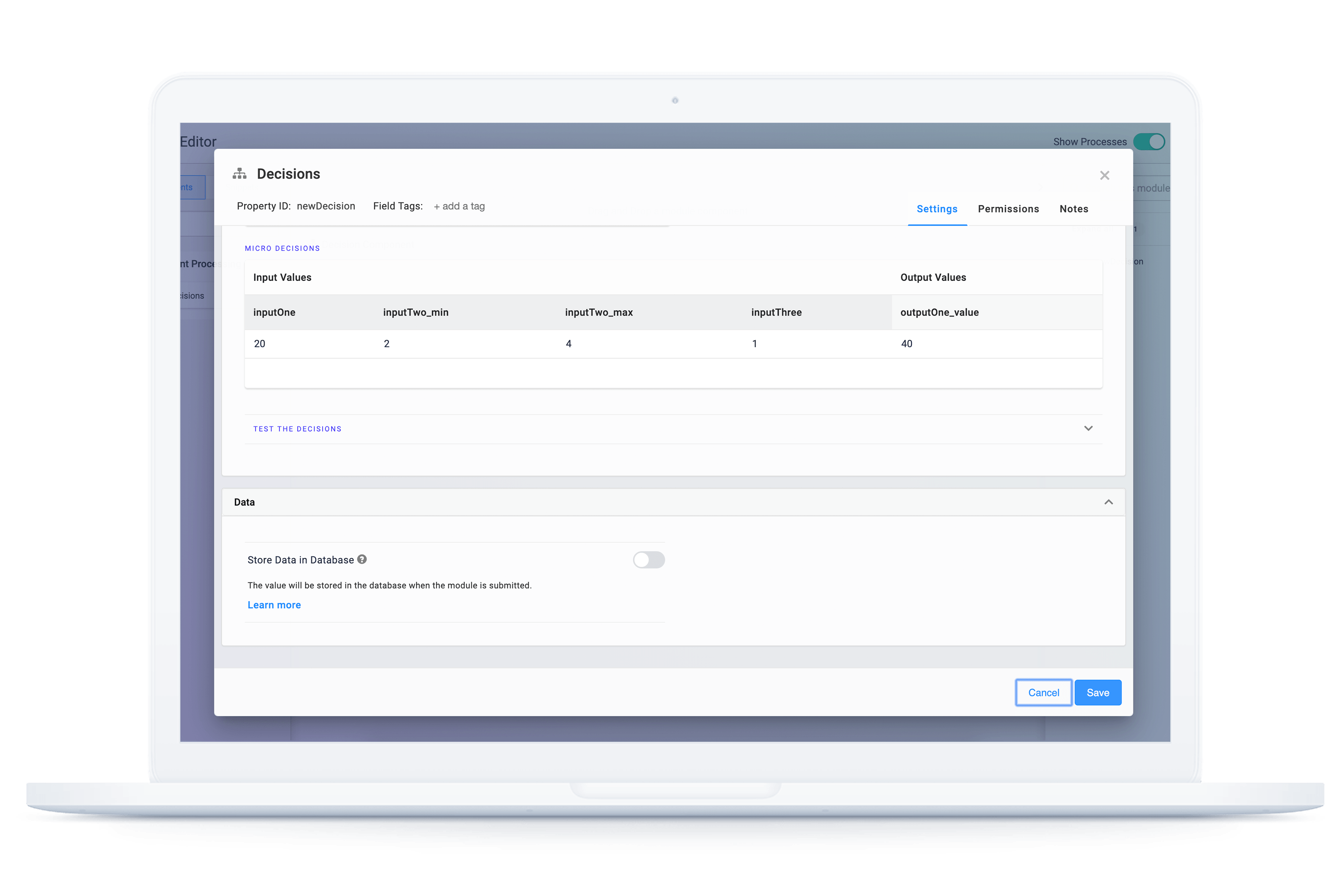Screen dimensions: 1341x896
Task: Click the Property ID newDecision value
Action: 326,206
